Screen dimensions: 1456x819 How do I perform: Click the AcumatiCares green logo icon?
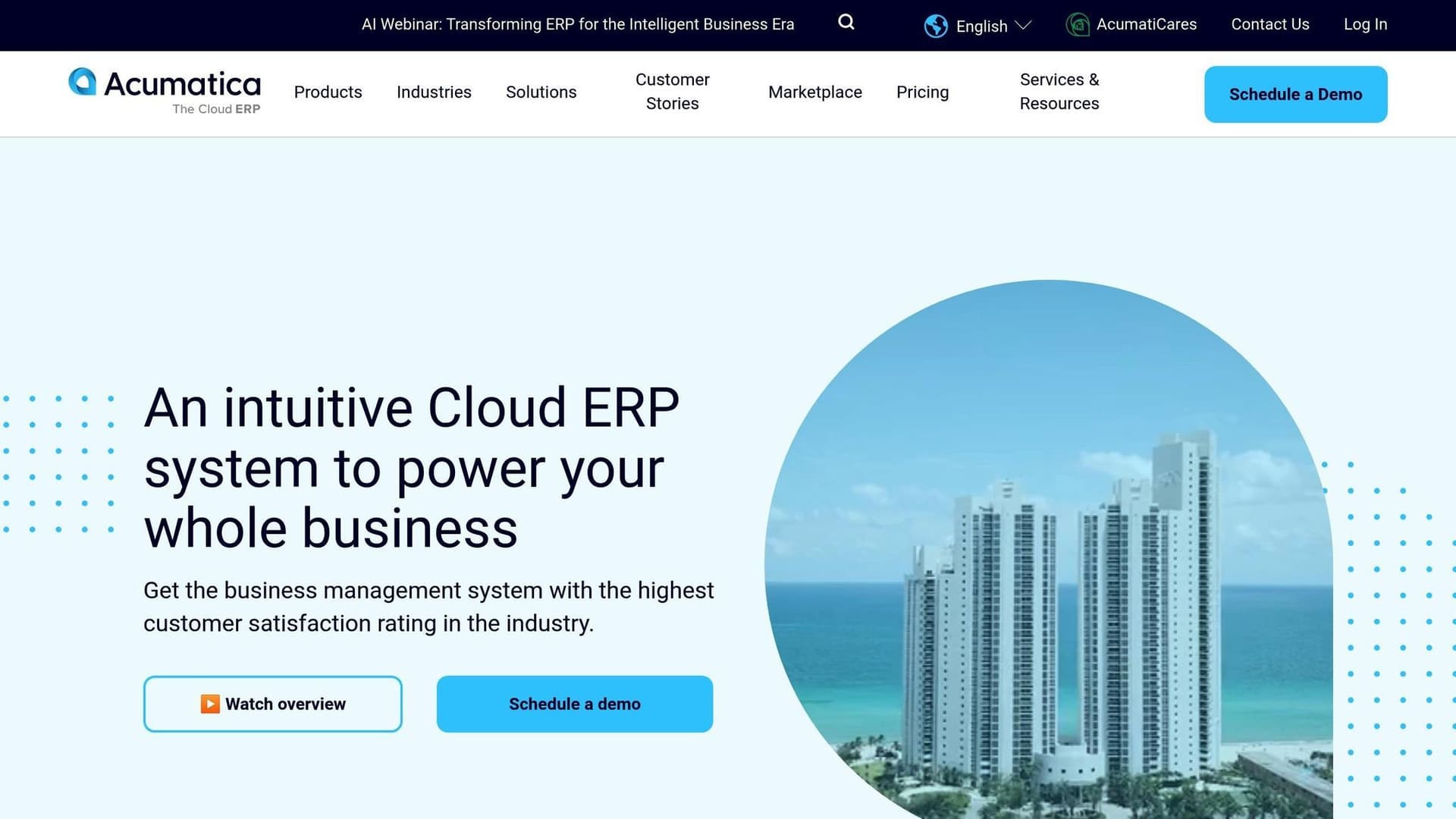(x=1078, y=25)
